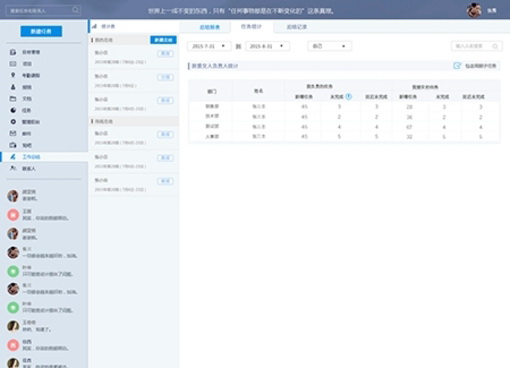Click the search field in the top bar

43,11
